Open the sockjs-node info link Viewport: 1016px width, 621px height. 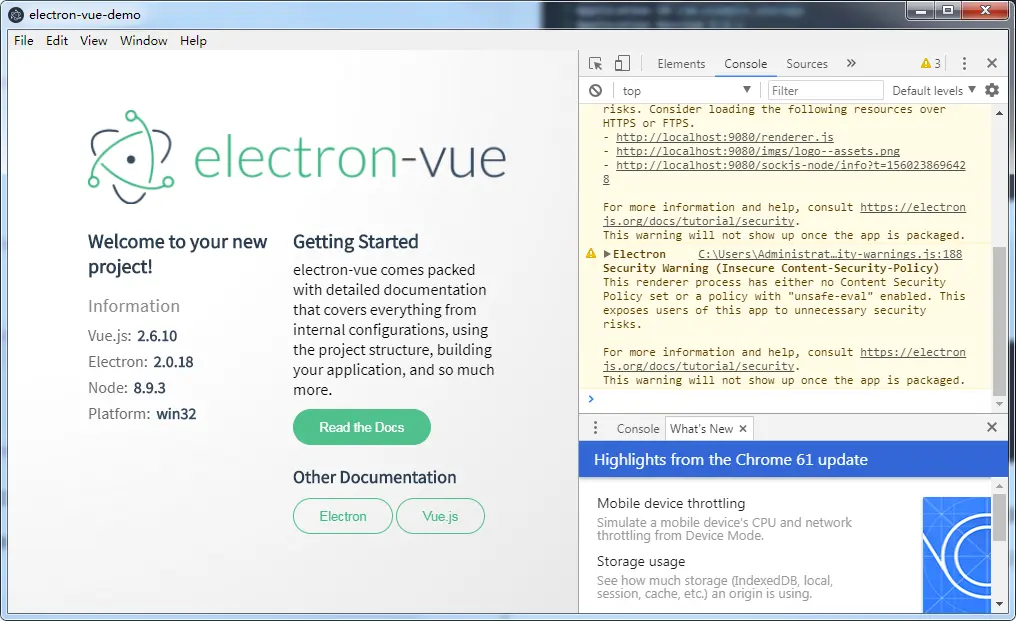pos(791,165)
